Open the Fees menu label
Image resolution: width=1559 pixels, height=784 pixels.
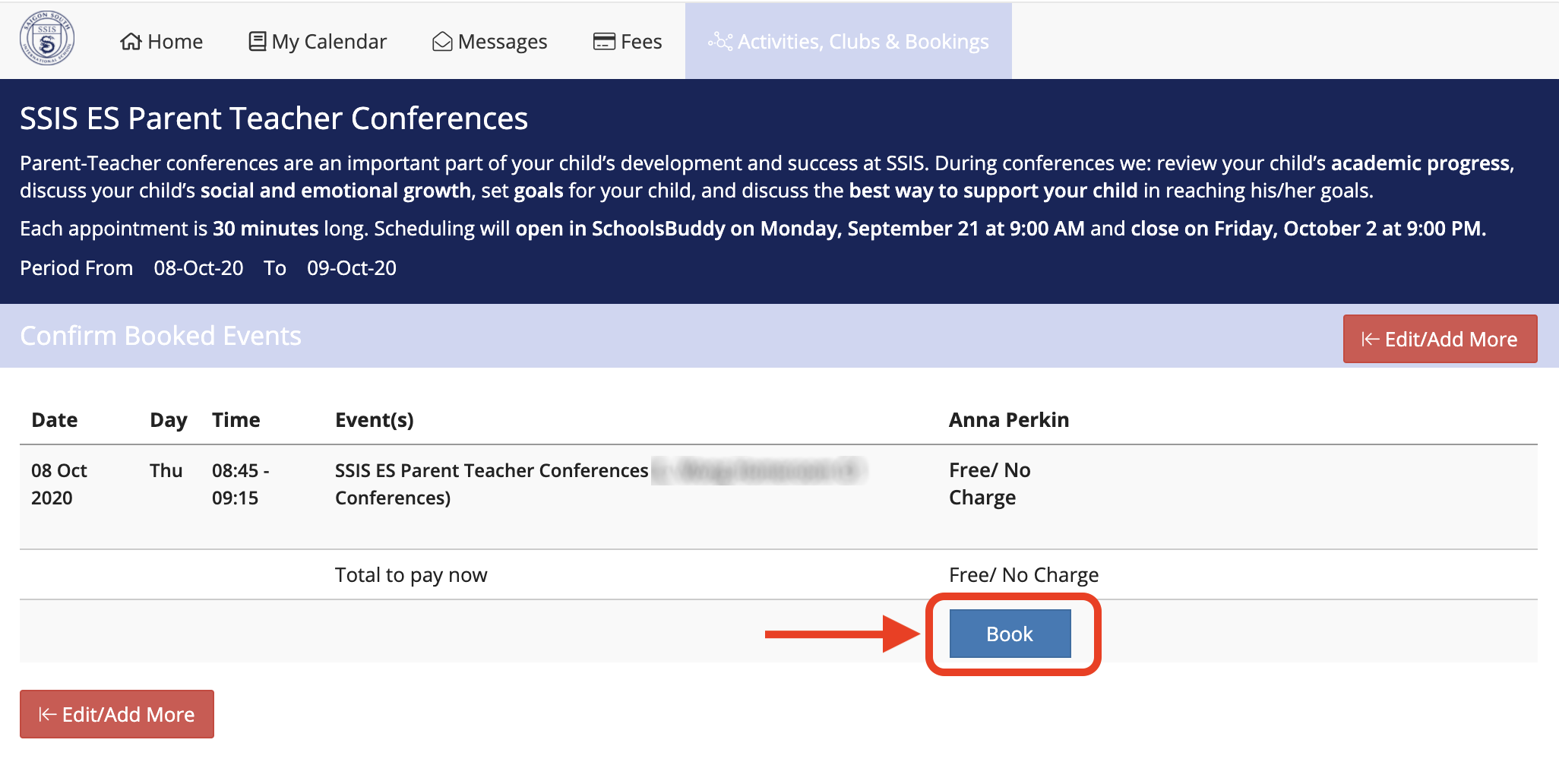[641, 42]
